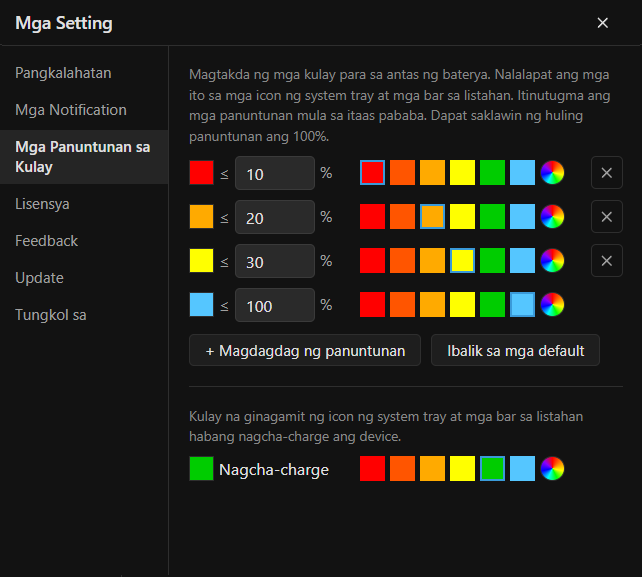
Task: Open custom color wheel for 30% rule
Action: (x=552, y=260)
